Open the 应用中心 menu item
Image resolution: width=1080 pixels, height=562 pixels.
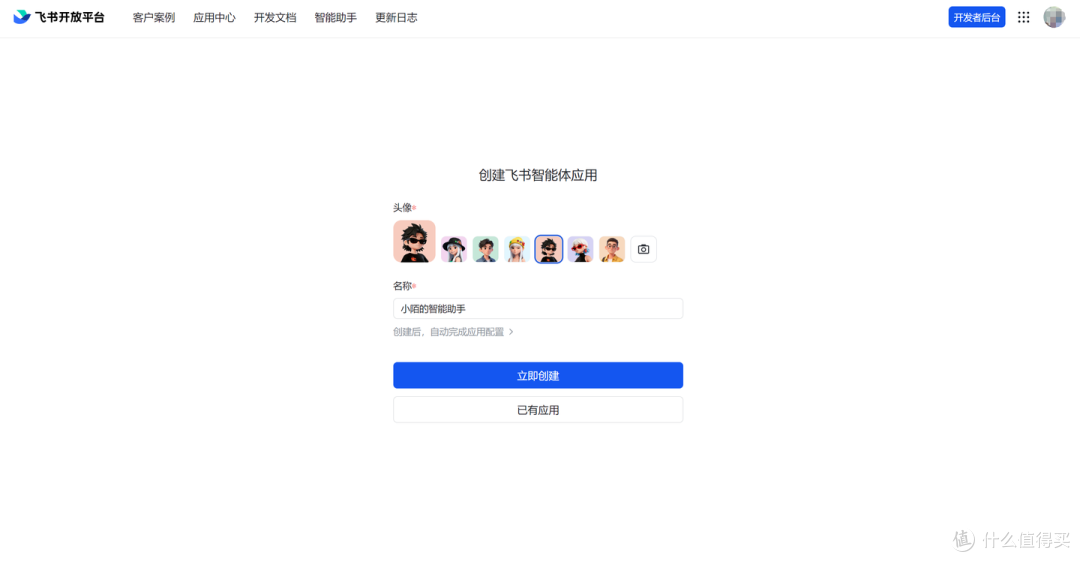pyautogui.click(x=214, y=18)
